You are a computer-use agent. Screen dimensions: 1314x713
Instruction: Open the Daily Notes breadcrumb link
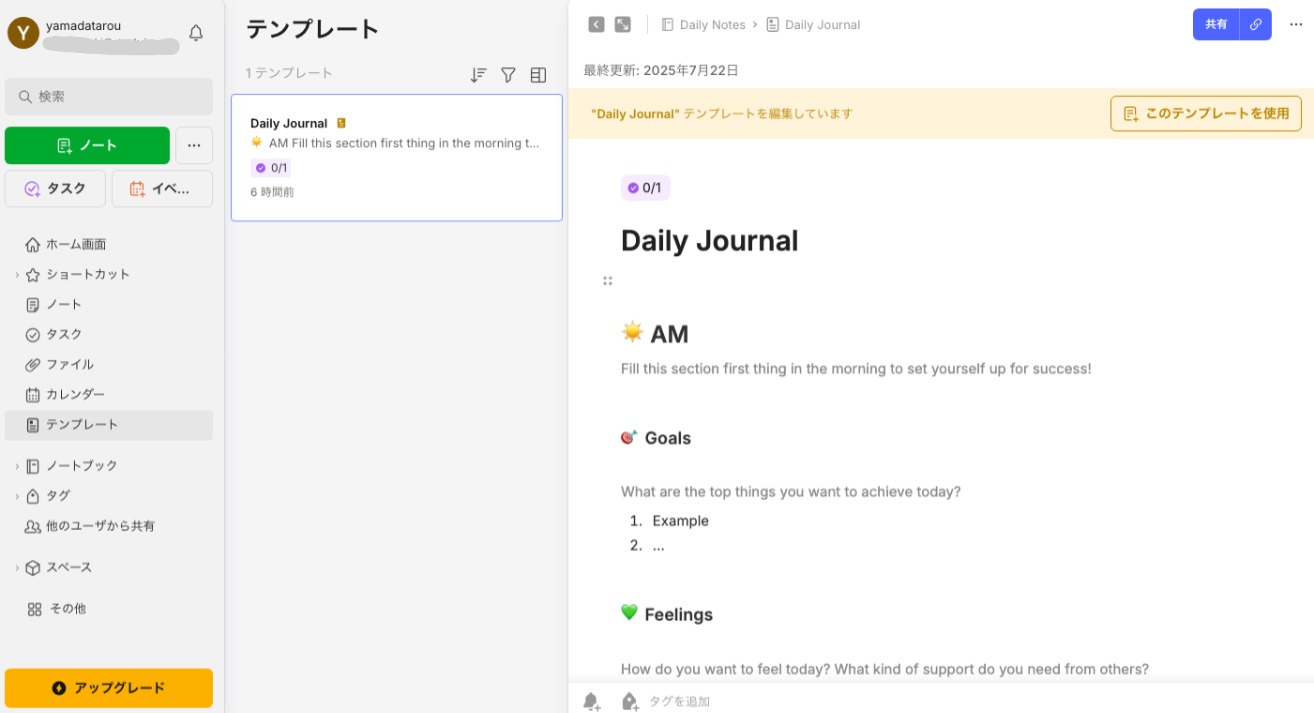pyautogui.click(x=712, y=24)
